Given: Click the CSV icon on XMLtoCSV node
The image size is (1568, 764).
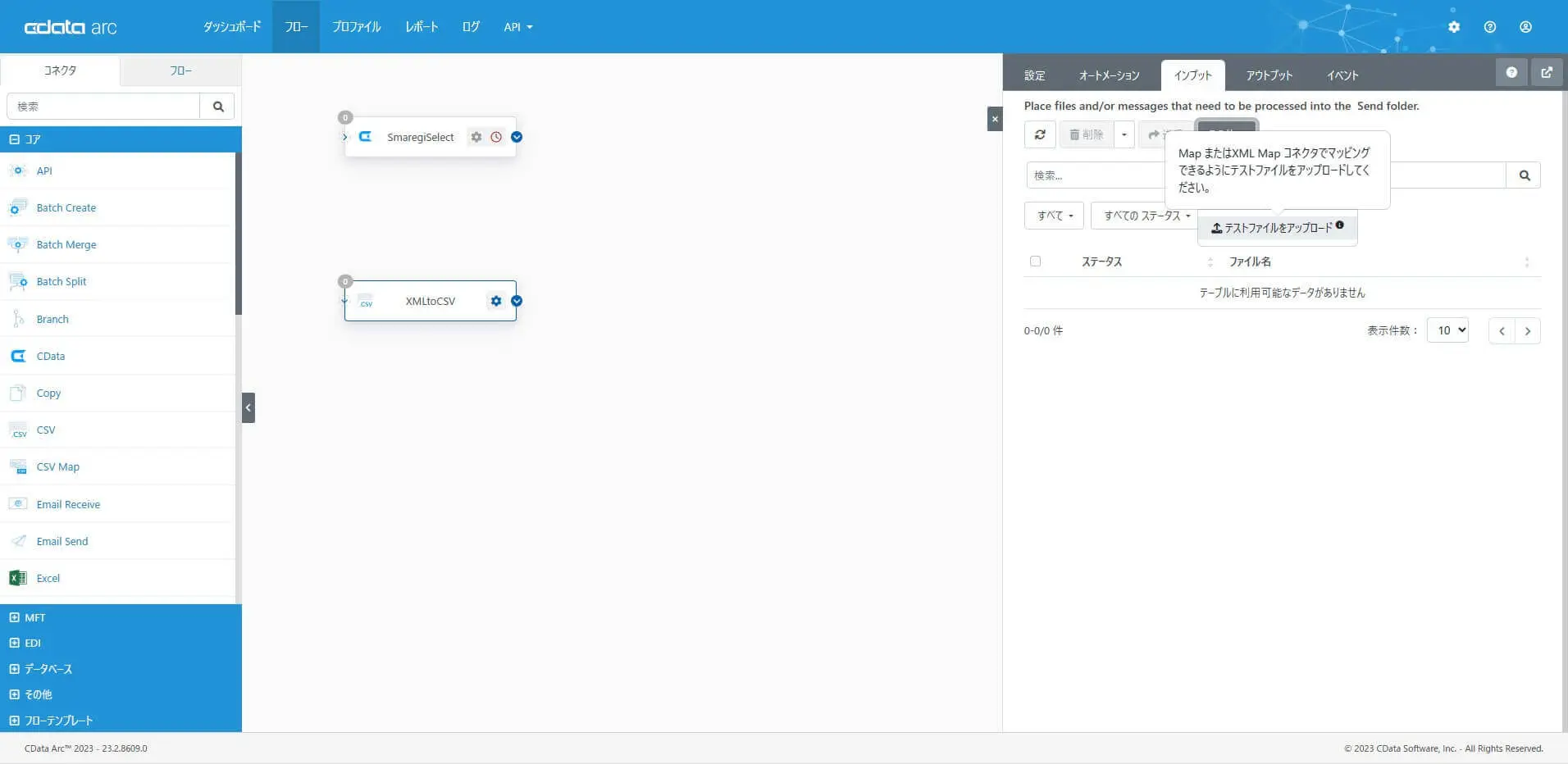Looking at the screenshot, I should coord(366,301).
